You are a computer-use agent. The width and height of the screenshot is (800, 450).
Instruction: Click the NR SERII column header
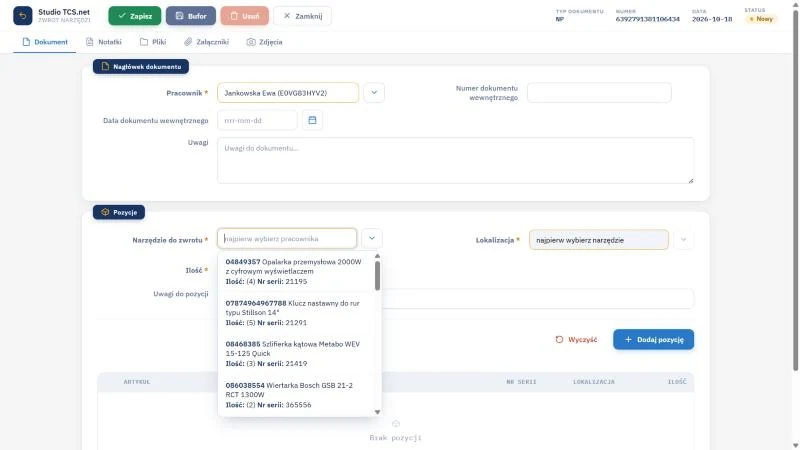point(521,382)
